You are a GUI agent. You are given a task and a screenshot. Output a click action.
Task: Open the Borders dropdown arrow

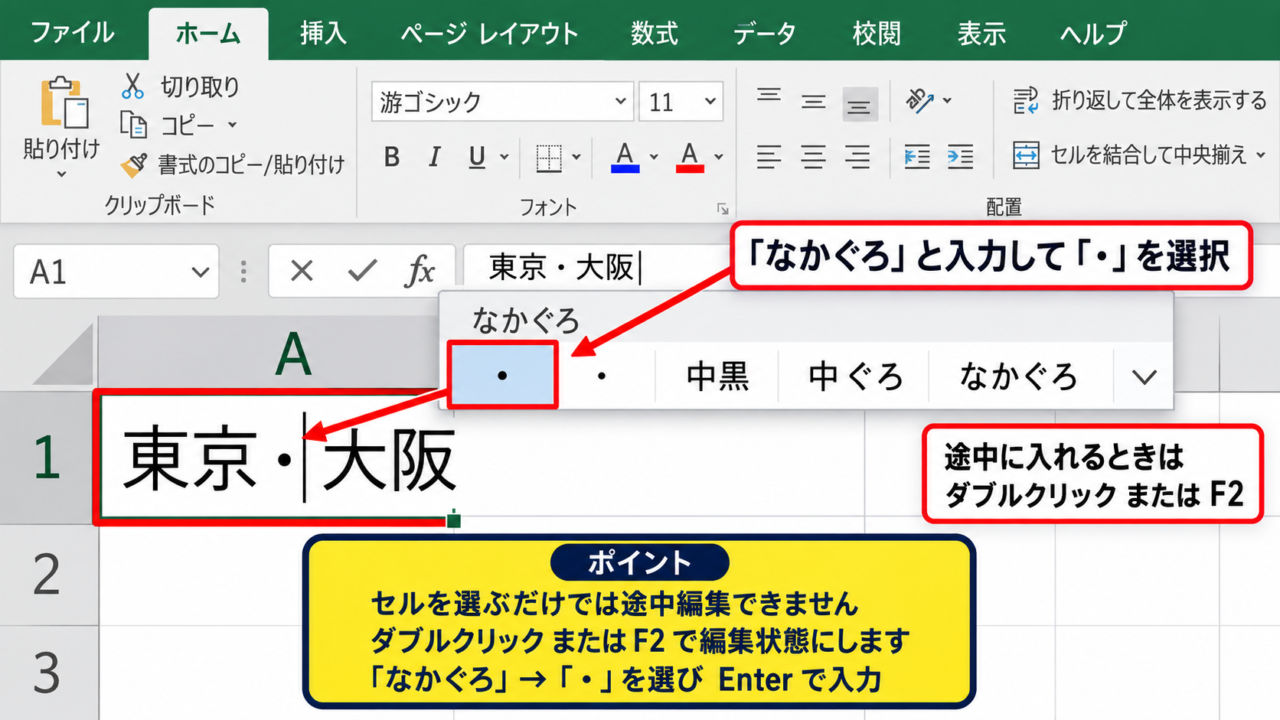pos(576,158)
